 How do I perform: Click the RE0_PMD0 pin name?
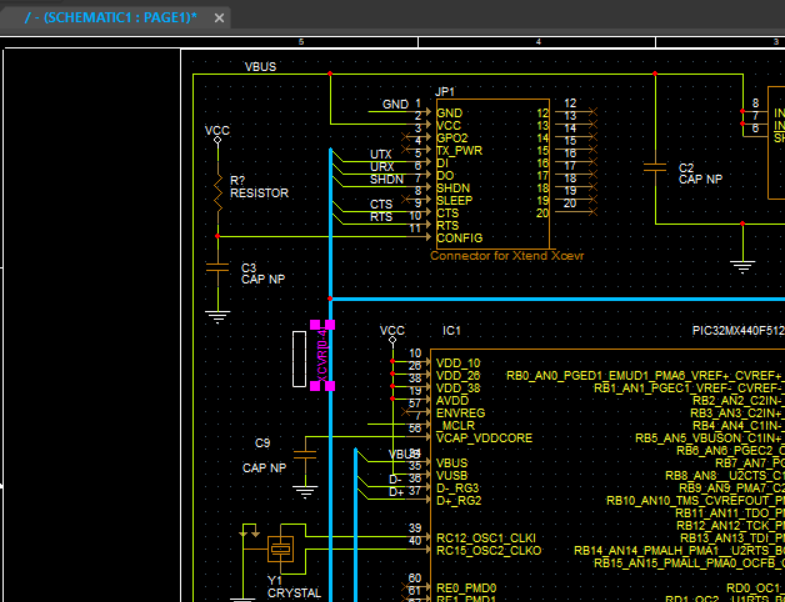coord(466,588)
